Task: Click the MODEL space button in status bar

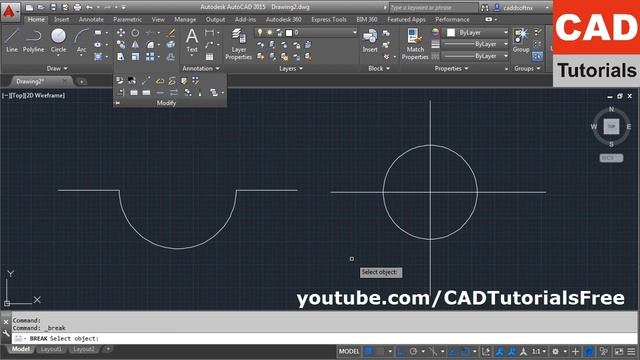Action: point(349,351)
